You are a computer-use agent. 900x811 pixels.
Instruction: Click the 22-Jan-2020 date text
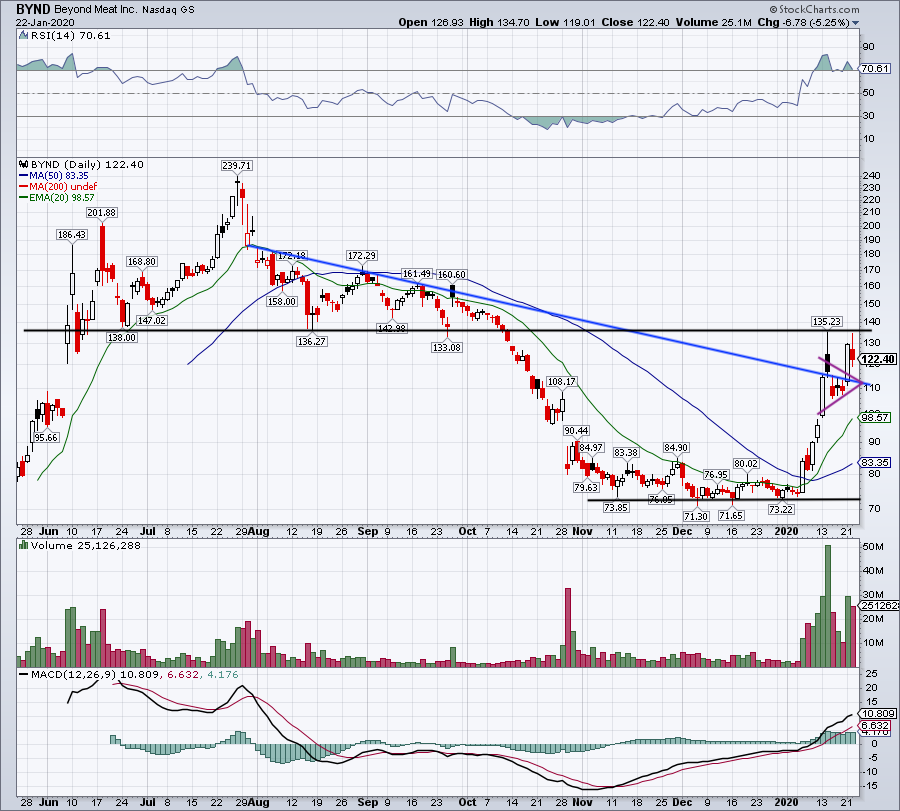point(43,23)
